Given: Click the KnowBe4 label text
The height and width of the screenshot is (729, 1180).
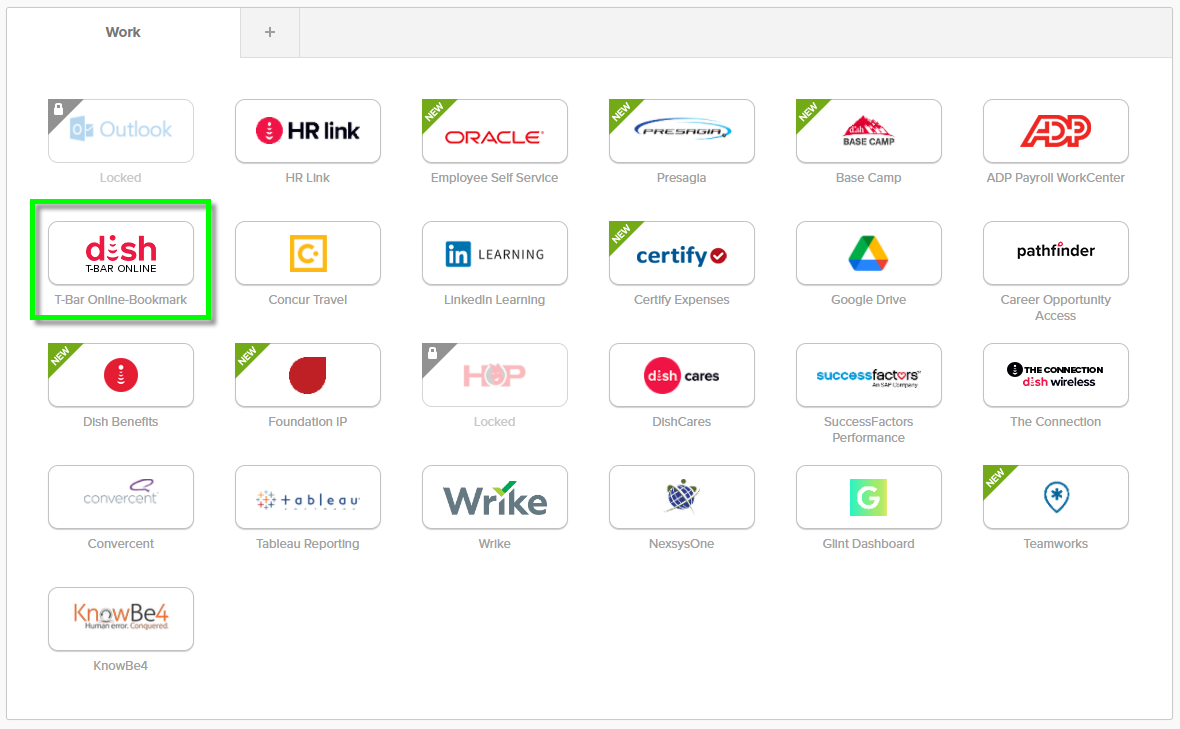Looking at the screenshot, I should pyautogui.click(x=120, y=665).
